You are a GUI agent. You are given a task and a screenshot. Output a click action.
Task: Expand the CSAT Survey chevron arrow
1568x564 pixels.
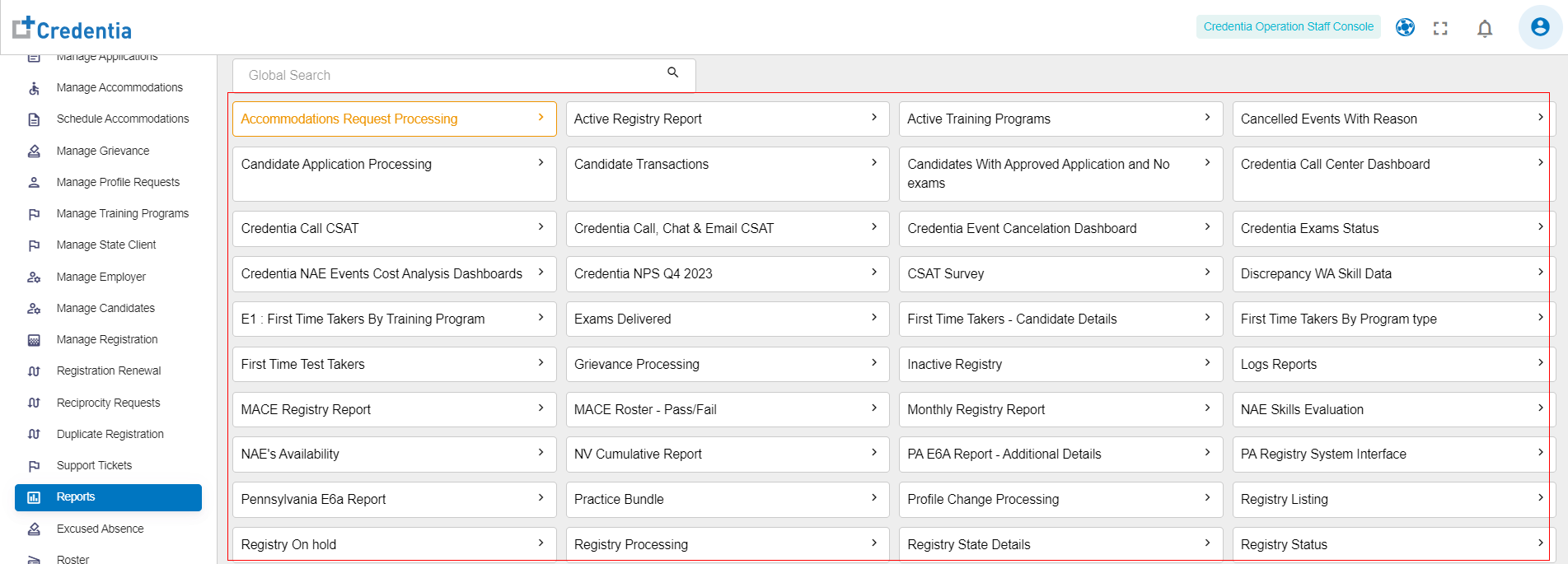click(x=1206, y=273)
